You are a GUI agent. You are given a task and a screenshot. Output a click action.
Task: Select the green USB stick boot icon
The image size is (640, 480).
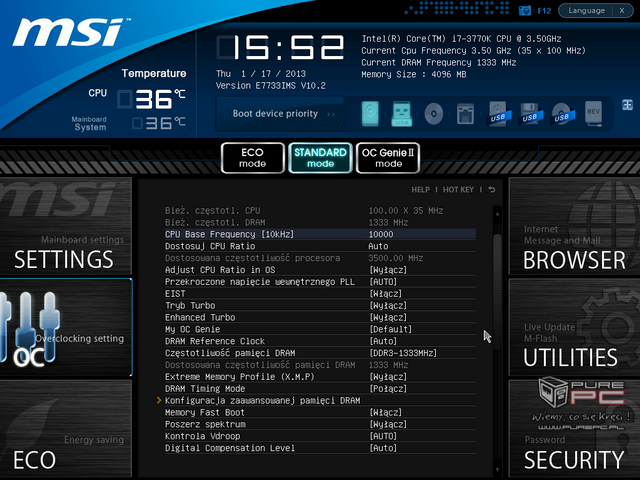coord(401,113)
